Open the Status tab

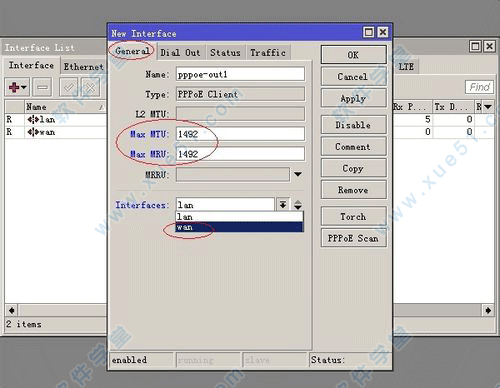pyautogui.click(x=225, y=53)
